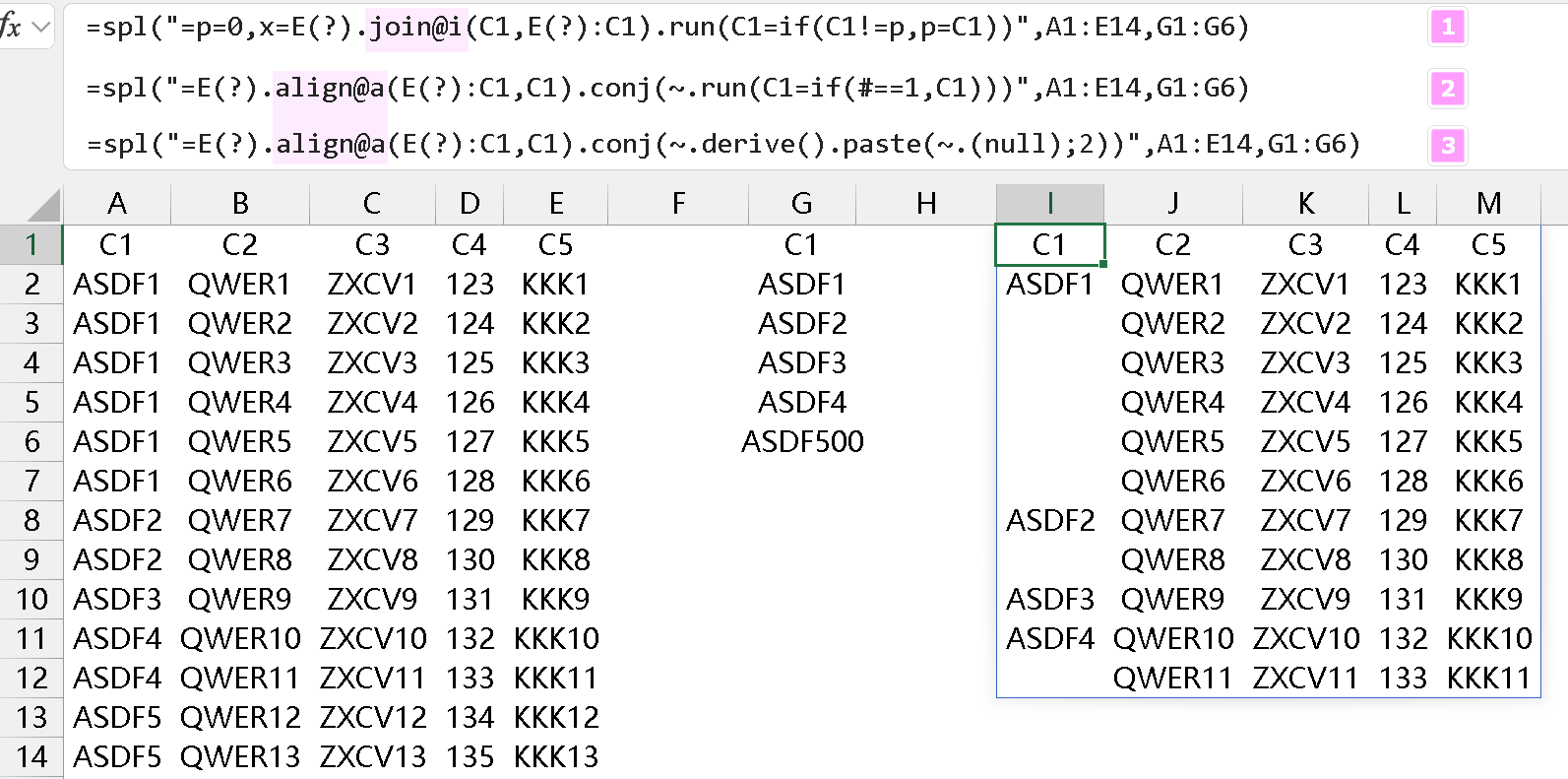Select cell I1 containing C1
The image size is (1568, 779).
[1050, 244]
